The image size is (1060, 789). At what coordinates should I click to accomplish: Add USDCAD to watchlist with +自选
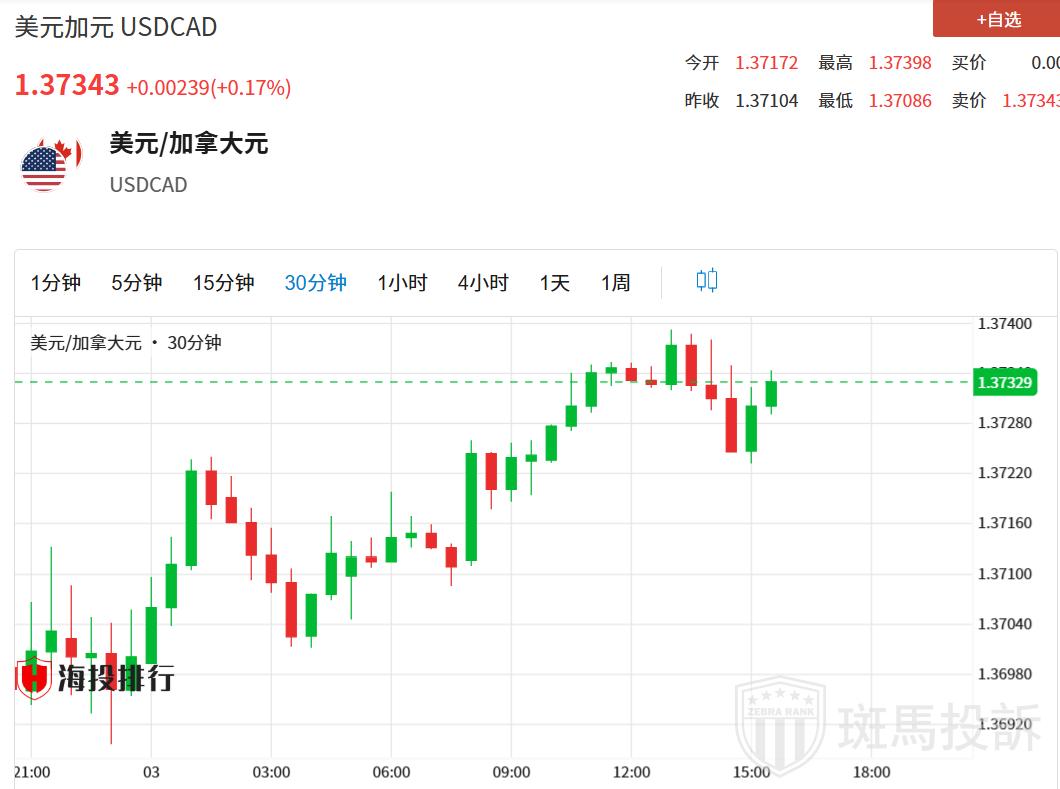click(x=997, y=19)
